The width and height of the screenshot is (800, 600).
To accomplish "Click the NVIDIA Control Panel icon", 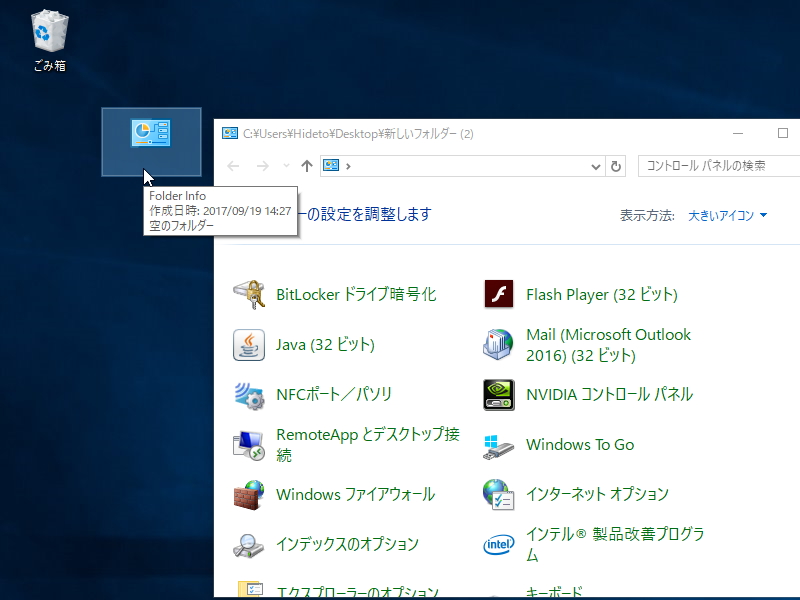I will tap(498, 394).
